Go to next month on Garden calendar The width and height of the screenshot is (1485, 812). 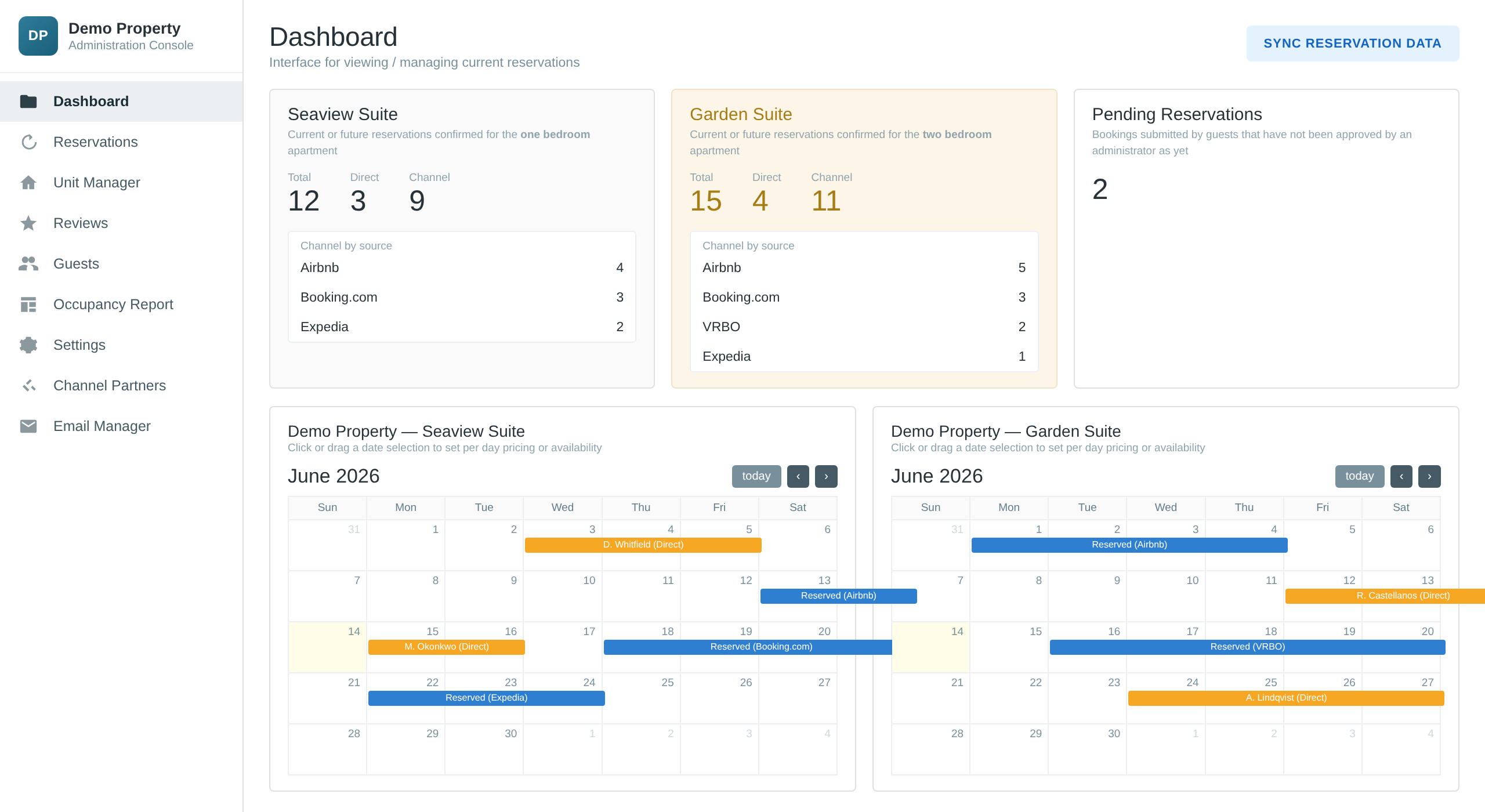(x=1429, y=476)
